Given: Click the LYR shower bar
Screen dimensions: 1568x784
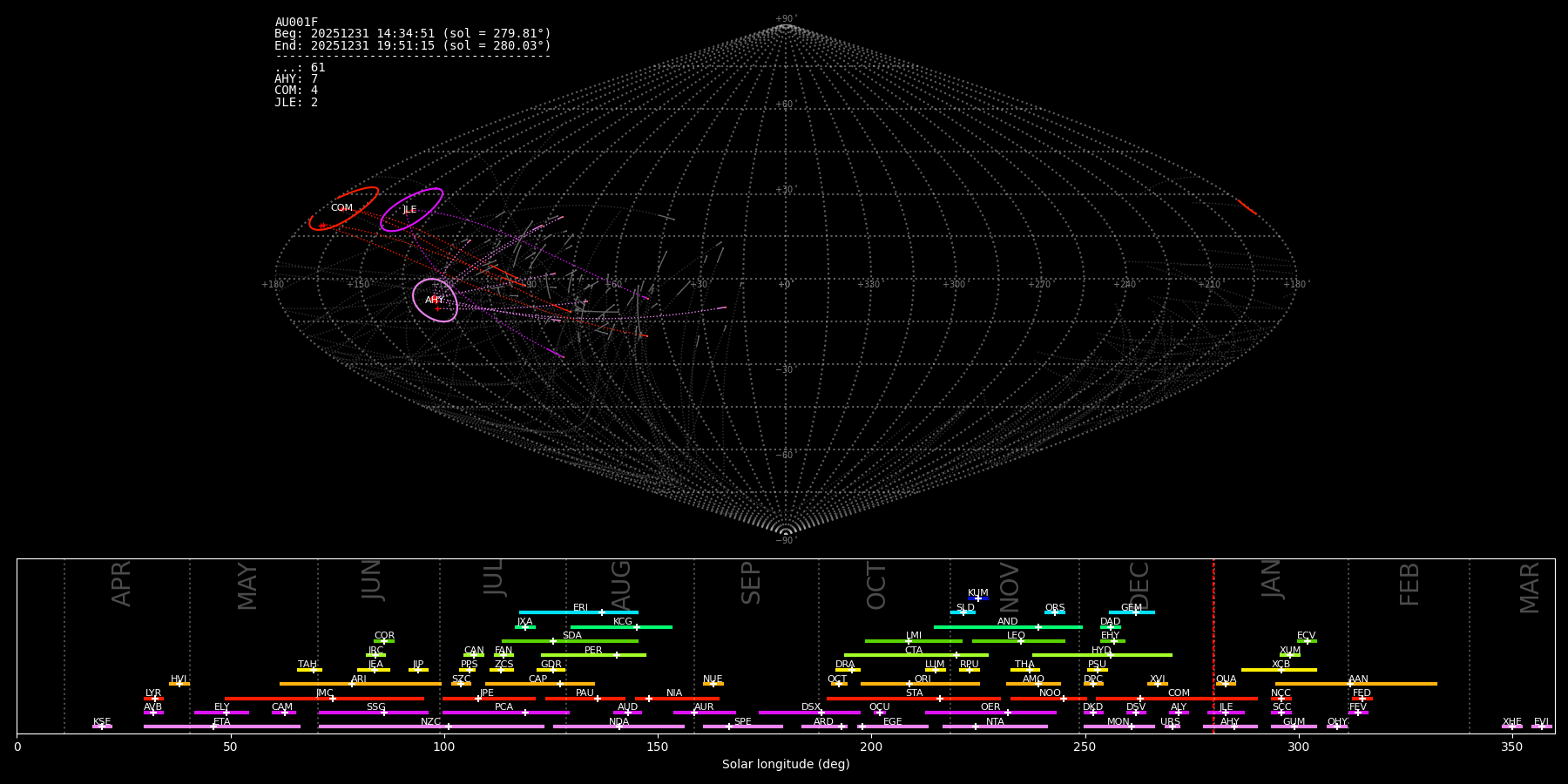Looking at the screenshot, I should coord(153,699).
